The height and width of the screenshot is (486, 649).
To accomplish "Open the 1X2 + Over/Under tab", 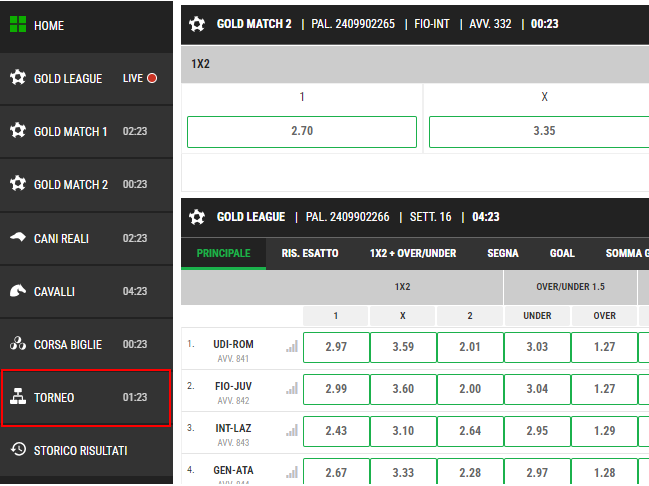I will tap(412, 253).
